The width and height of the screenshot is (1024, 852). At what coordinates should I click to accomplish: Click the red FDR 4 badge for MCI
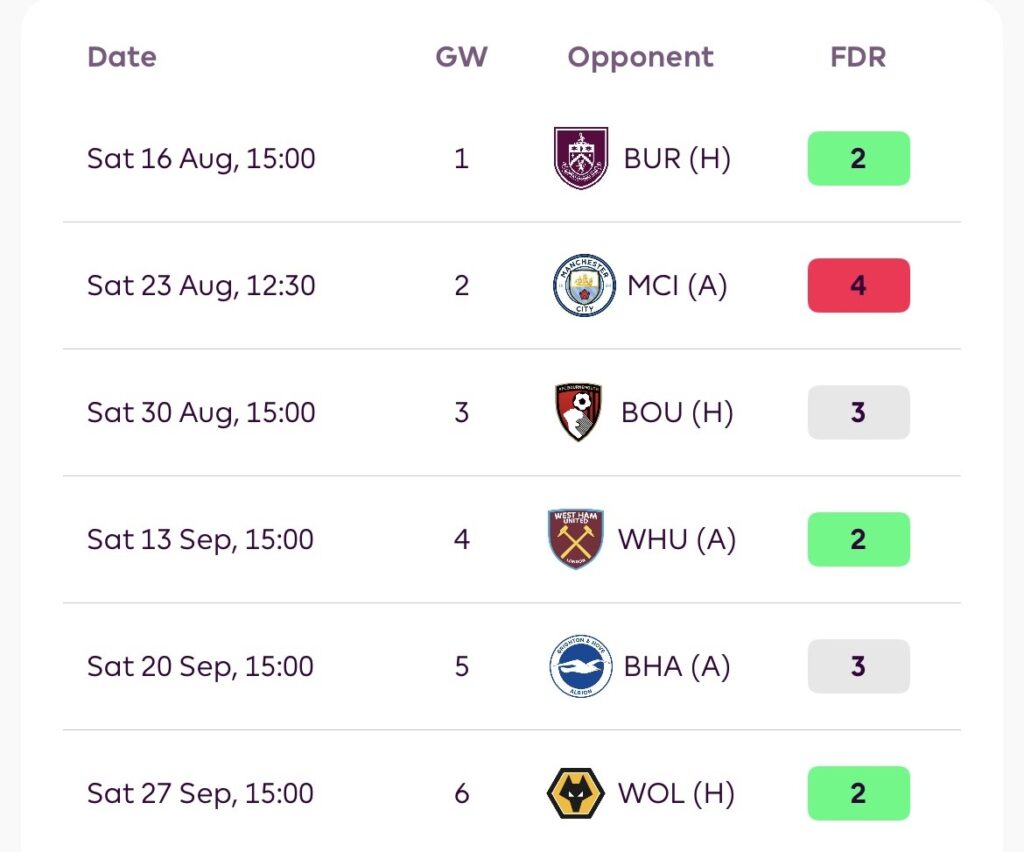tap(858, 285)
